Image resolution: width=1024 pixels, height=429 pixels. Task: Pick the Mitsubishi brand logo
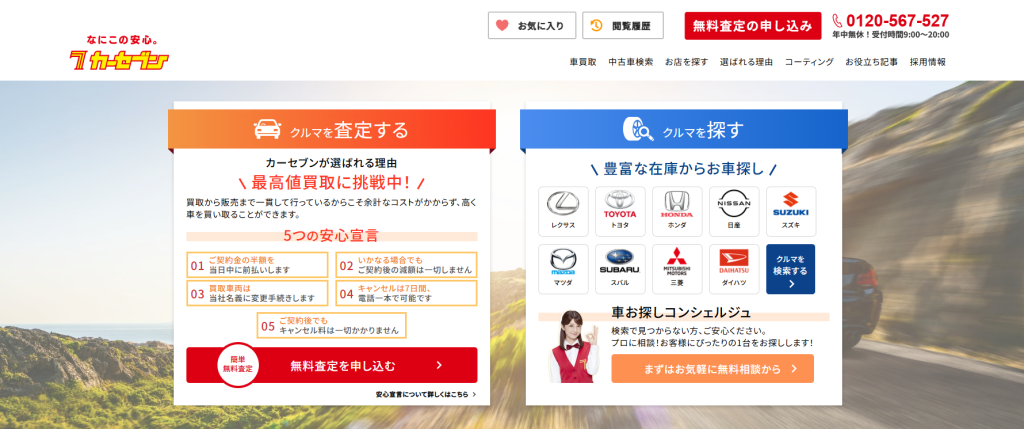coord(677,268)
